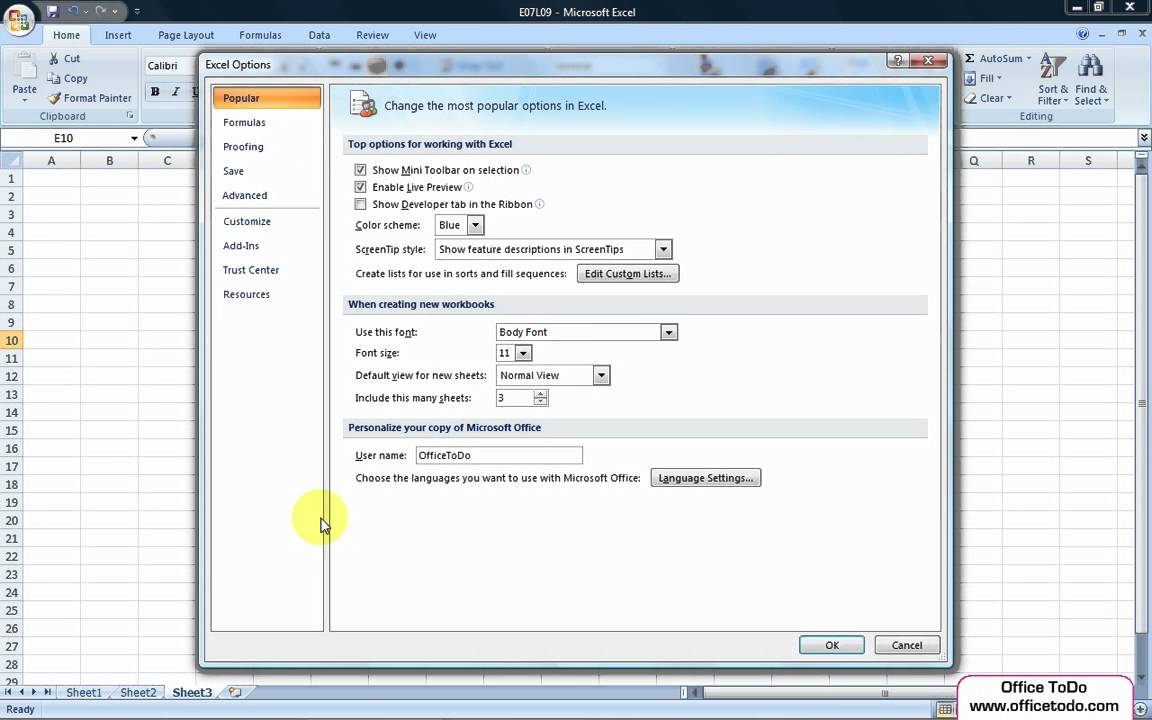Click the Edit Custom Lists button
The image size is (1152, 720).
point(628,273)
